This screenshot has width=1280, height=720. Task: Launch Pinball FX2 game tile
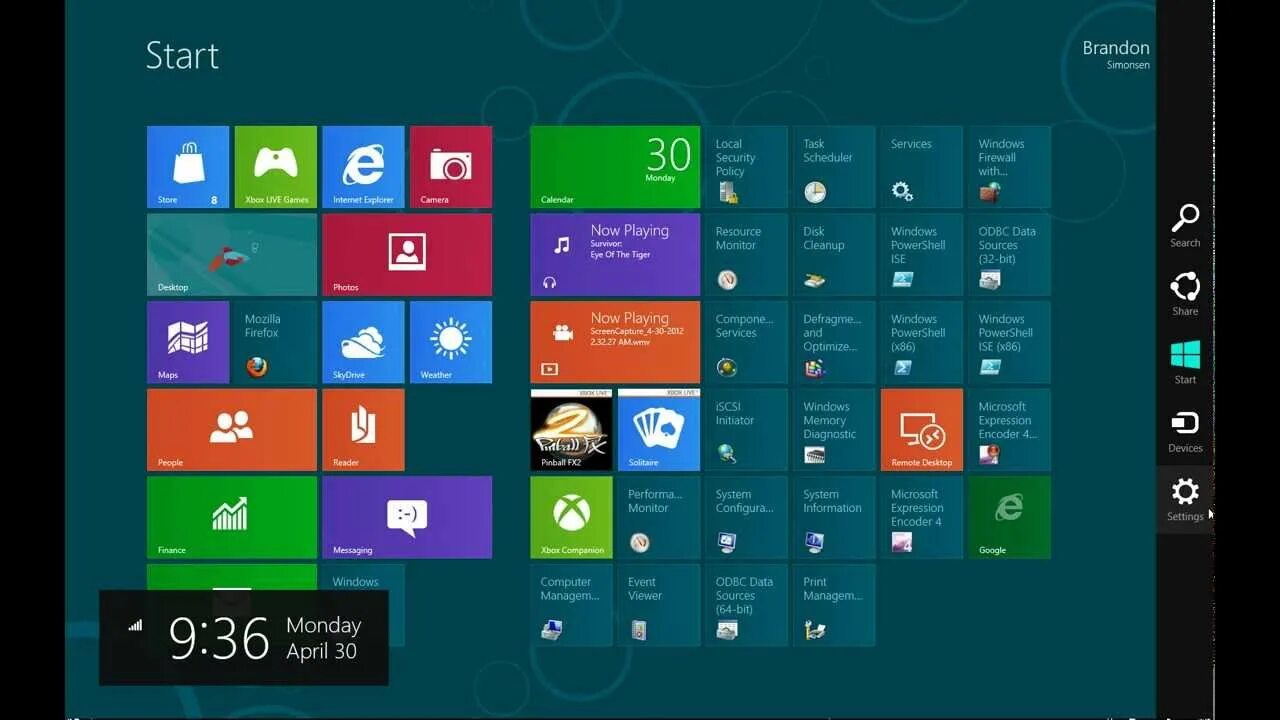(x=571, y=430)
